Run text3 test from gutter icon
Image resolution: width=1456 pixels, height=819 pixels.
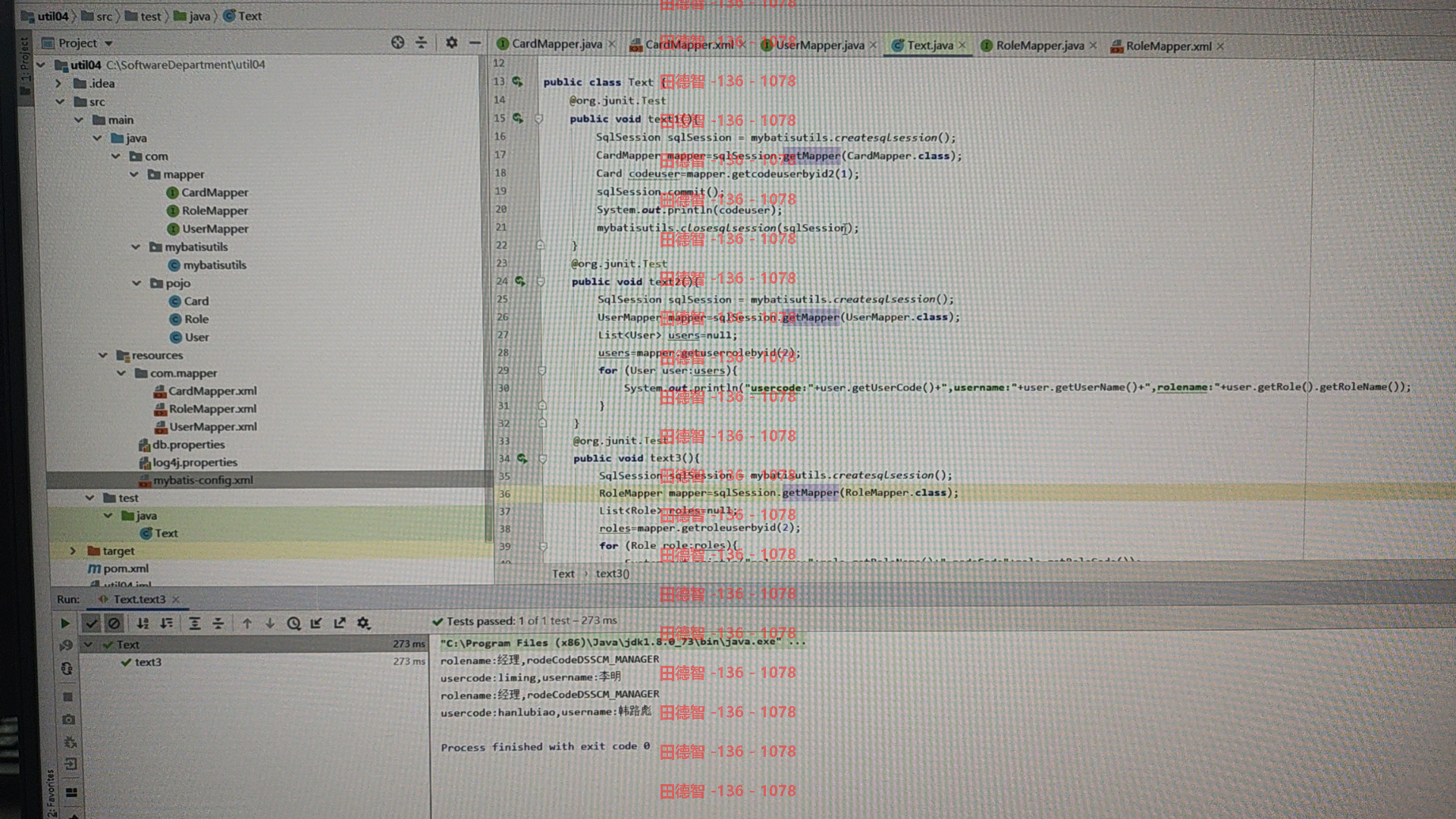522,458
